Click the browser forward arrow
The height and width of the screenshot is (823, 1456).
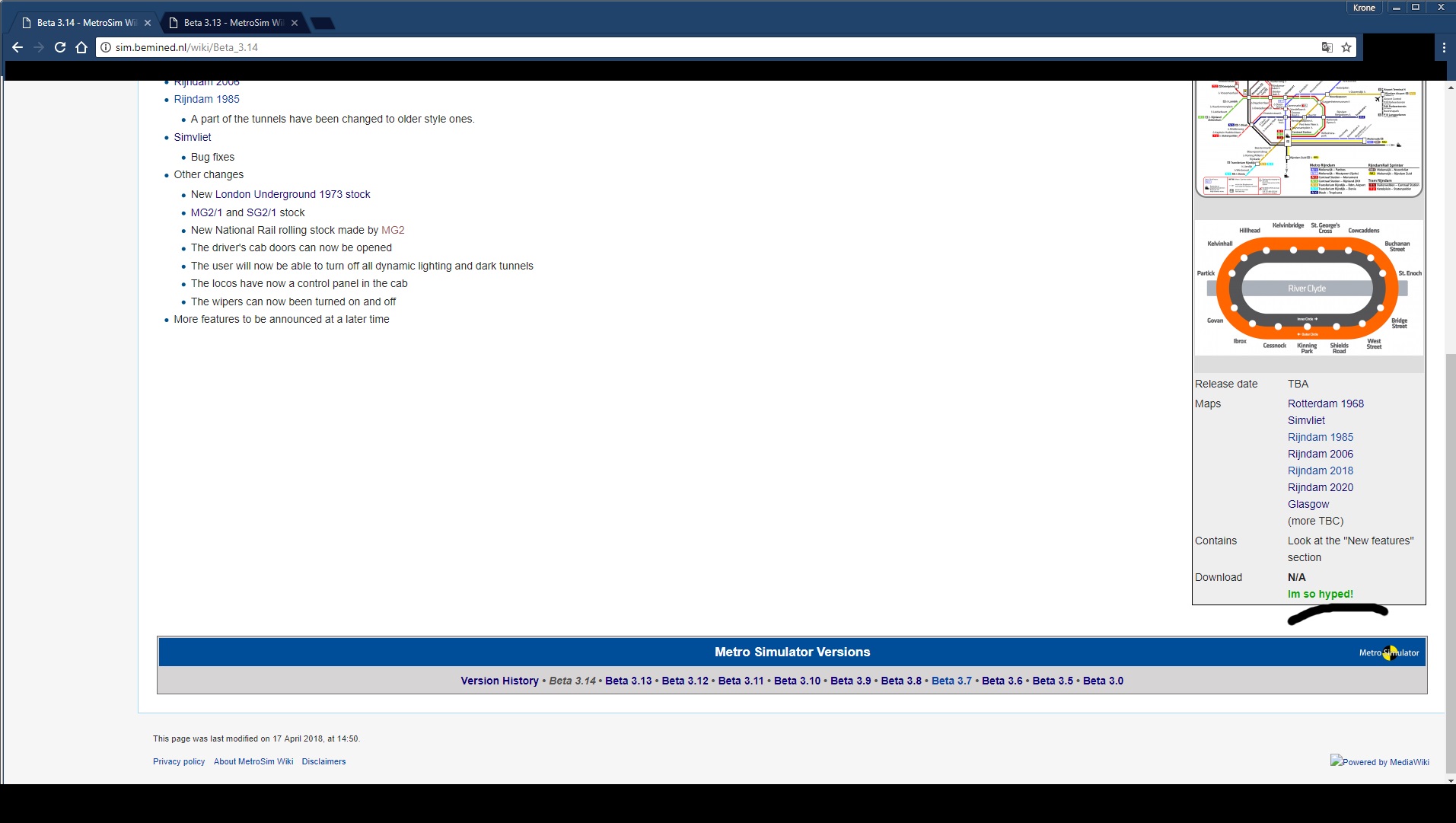(39, 47)
